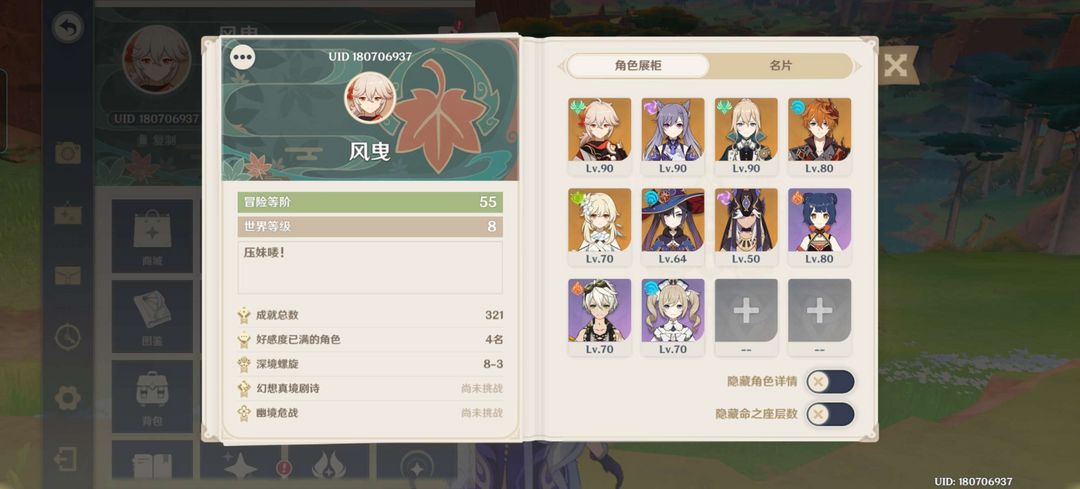Select the 角色展柜 tab
This screenshot has height=489, width=1080.
point(638,66)
